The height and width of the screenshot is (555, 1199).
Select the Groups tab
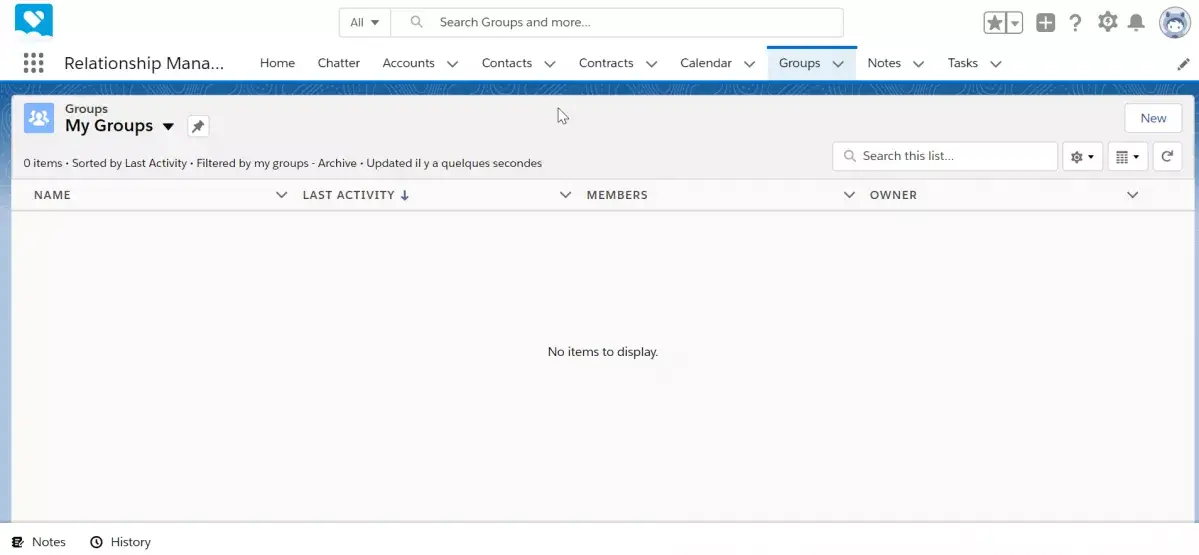799,63
